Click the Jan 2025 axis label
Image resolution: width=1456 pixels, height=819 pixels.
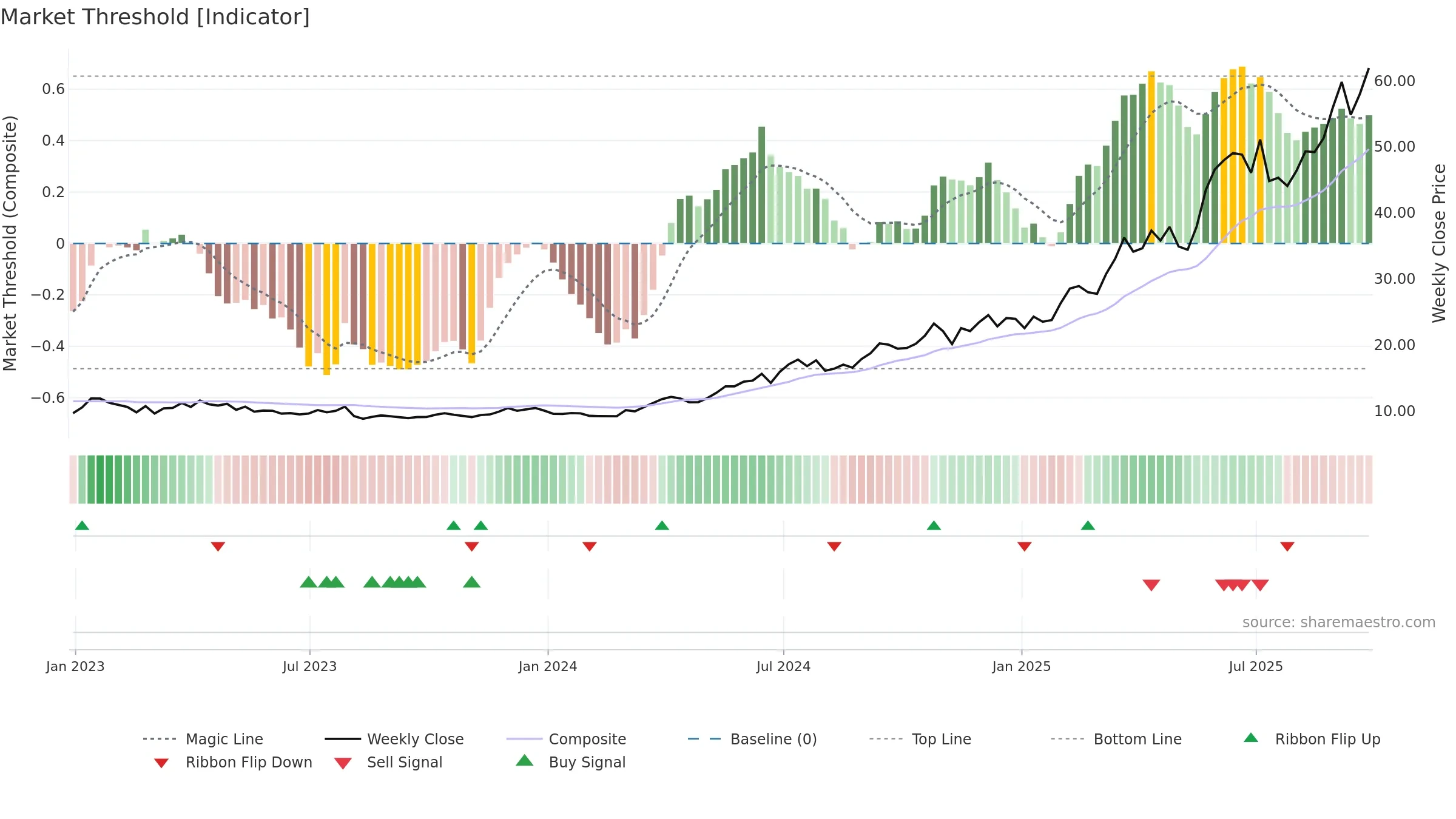pyautogui.click(x=1022, y=667)
